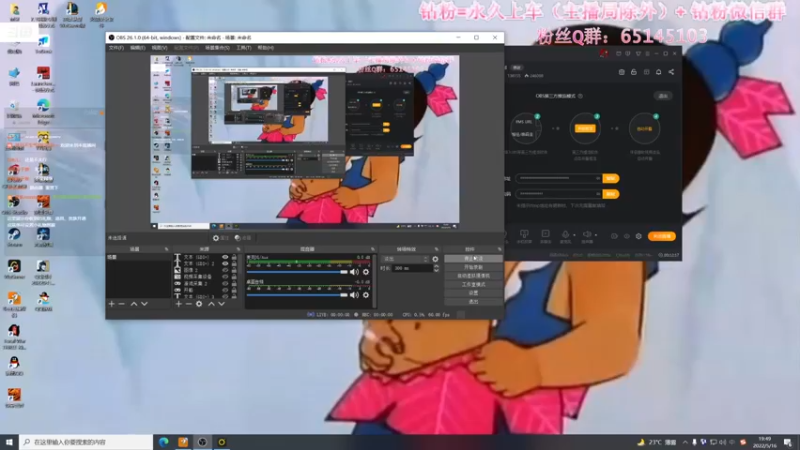Open source properties gear in Sources panel
This screenshot has width=800, height=450.
coord(199,304)
